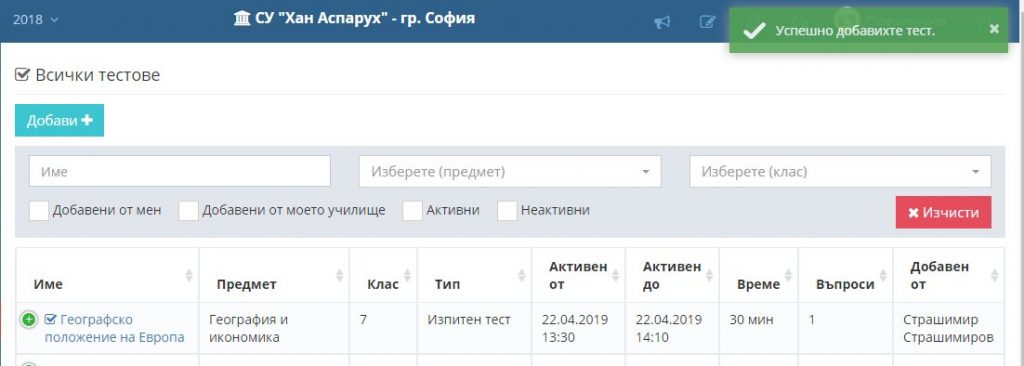Sort by Добавен от column arrows

pos(994,276)
